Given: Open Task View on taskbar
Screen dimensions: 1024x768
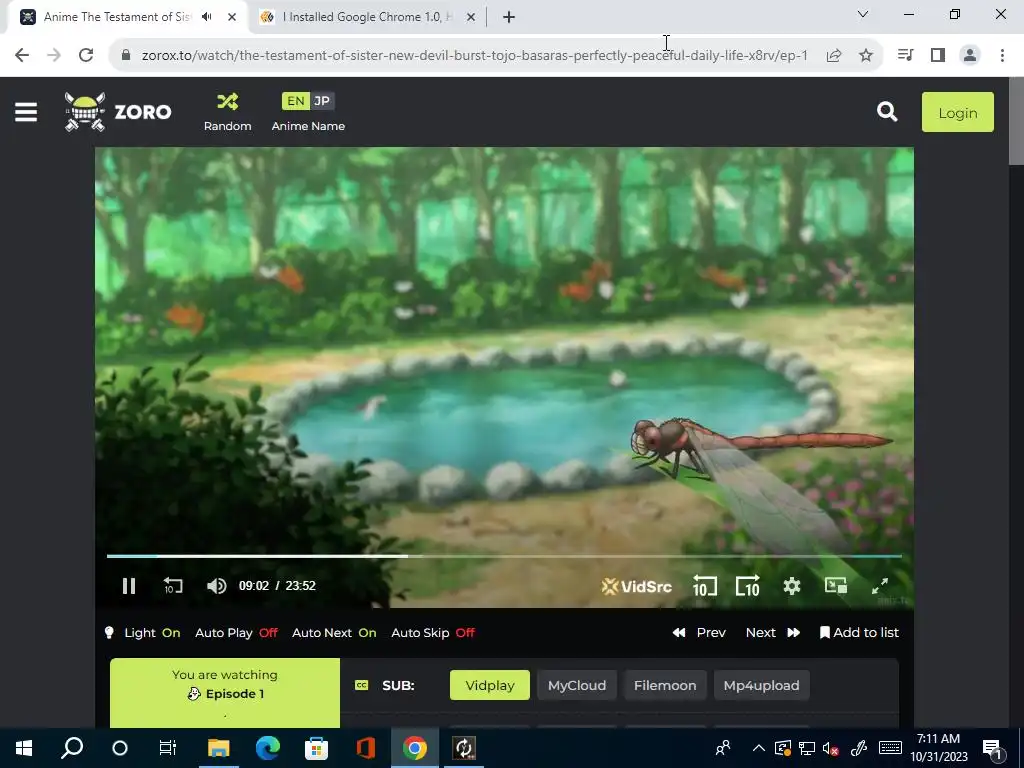Looking at the screenshot, I should point(168,748).
